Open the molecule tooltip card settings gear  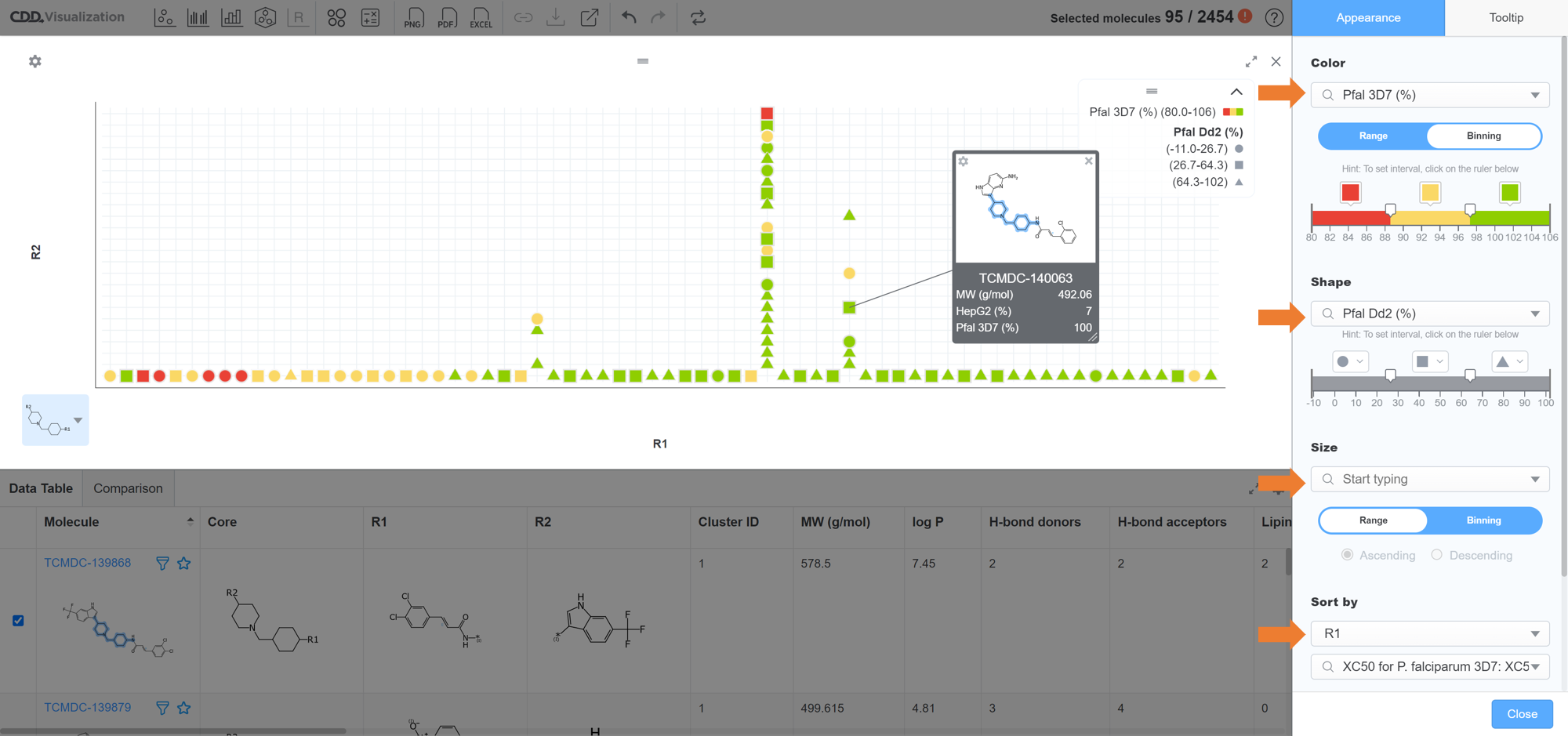964,161
